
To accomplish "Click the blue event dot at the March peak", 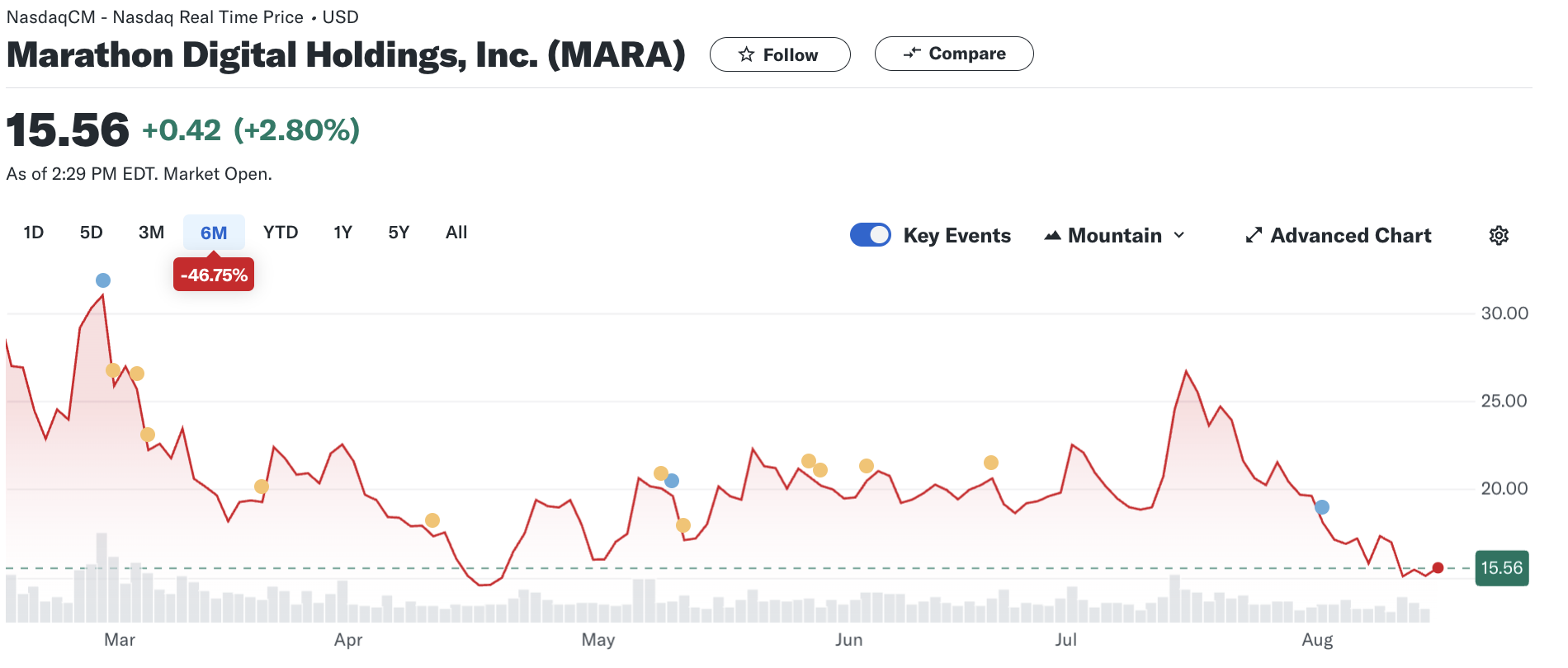I will click(x=103, y=280).
